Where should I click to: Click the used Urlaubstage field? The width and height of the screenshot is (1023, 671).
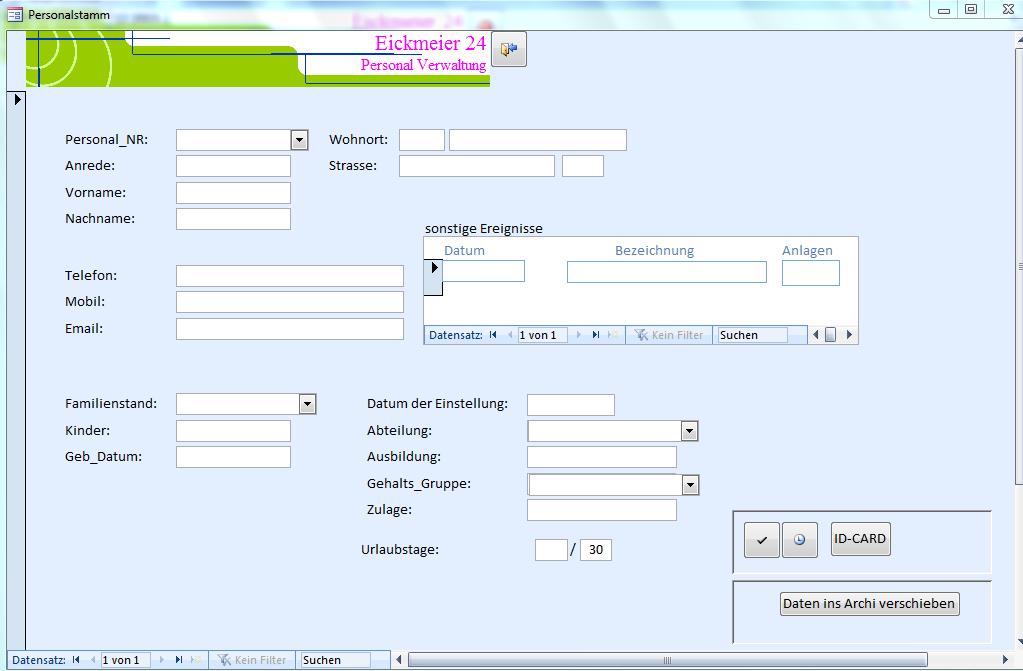point(551,550)
